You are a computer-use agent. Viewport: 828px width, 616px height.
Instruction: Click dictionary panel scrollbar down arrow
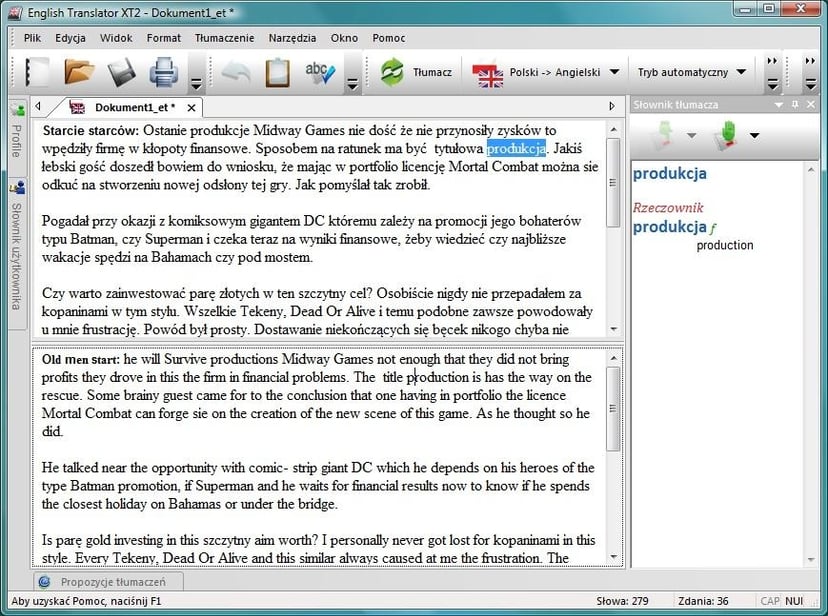[811, 560]
